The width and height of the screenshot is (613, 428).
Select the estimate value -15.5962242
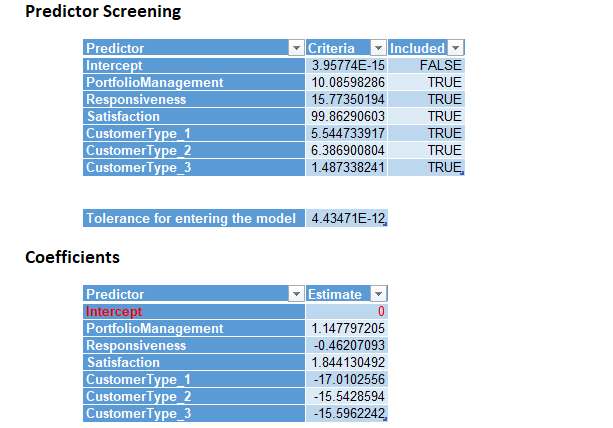tap(346, 413)
